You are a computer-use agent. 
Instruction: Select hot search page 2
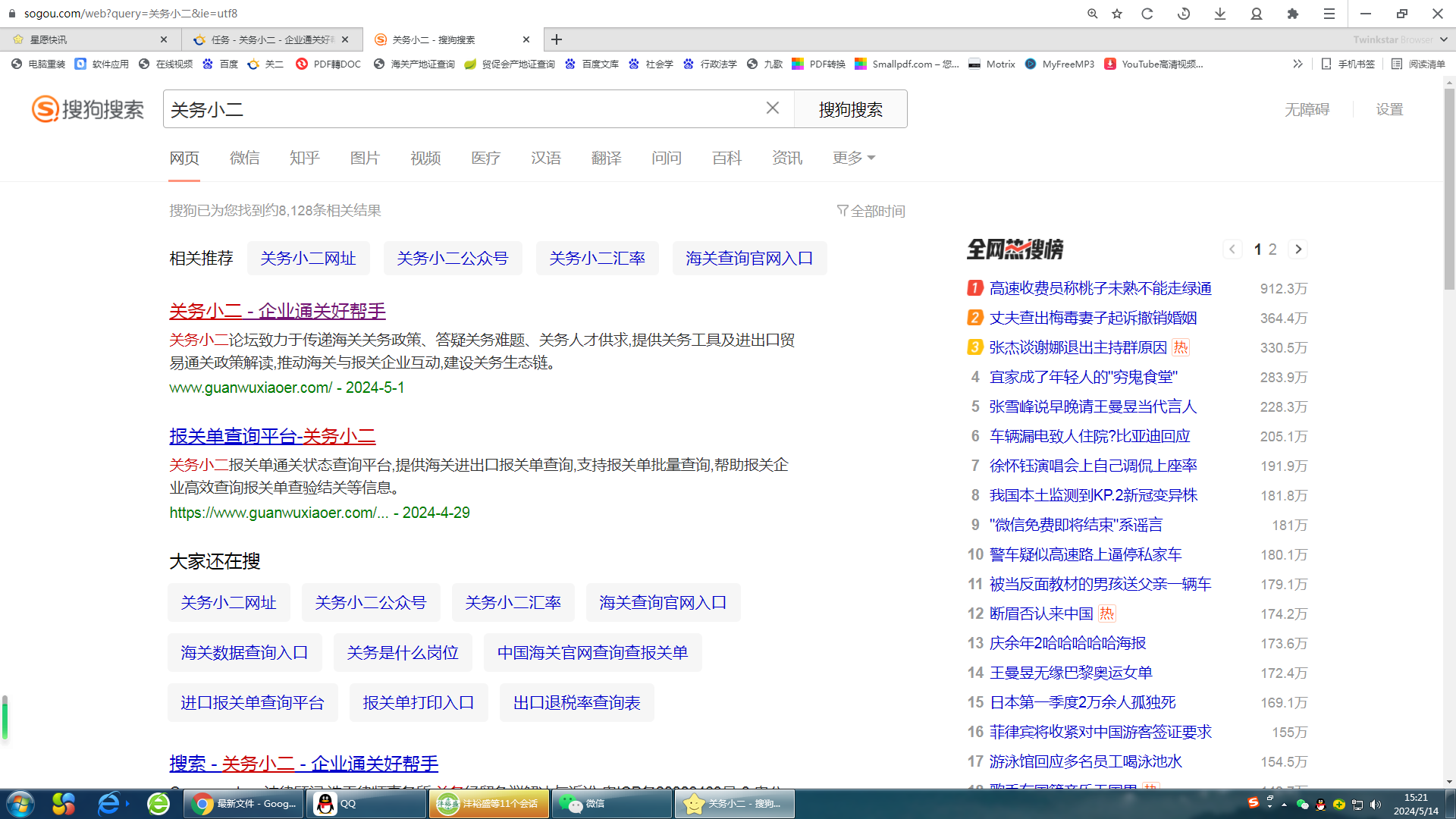click(1272, 249)
